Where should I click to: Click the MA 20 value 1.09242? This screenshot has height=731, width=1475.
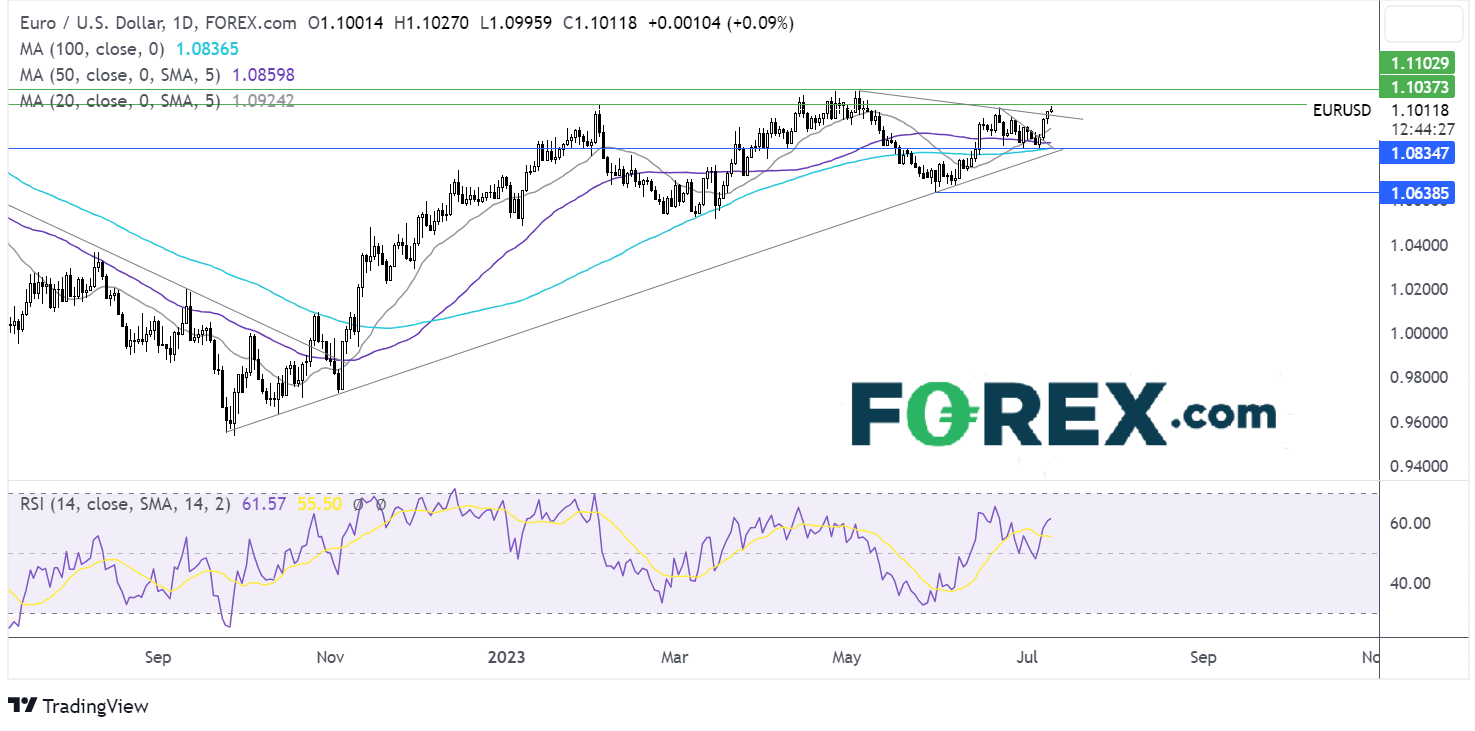point(264,100)
